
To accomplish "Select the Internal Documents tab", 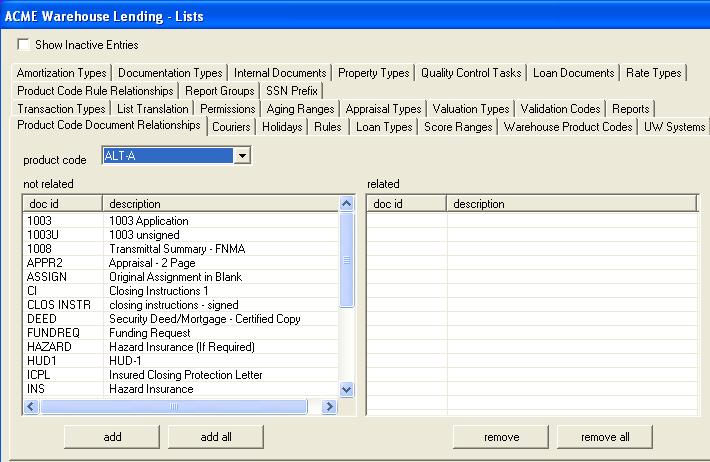I will tap(280, 73).
